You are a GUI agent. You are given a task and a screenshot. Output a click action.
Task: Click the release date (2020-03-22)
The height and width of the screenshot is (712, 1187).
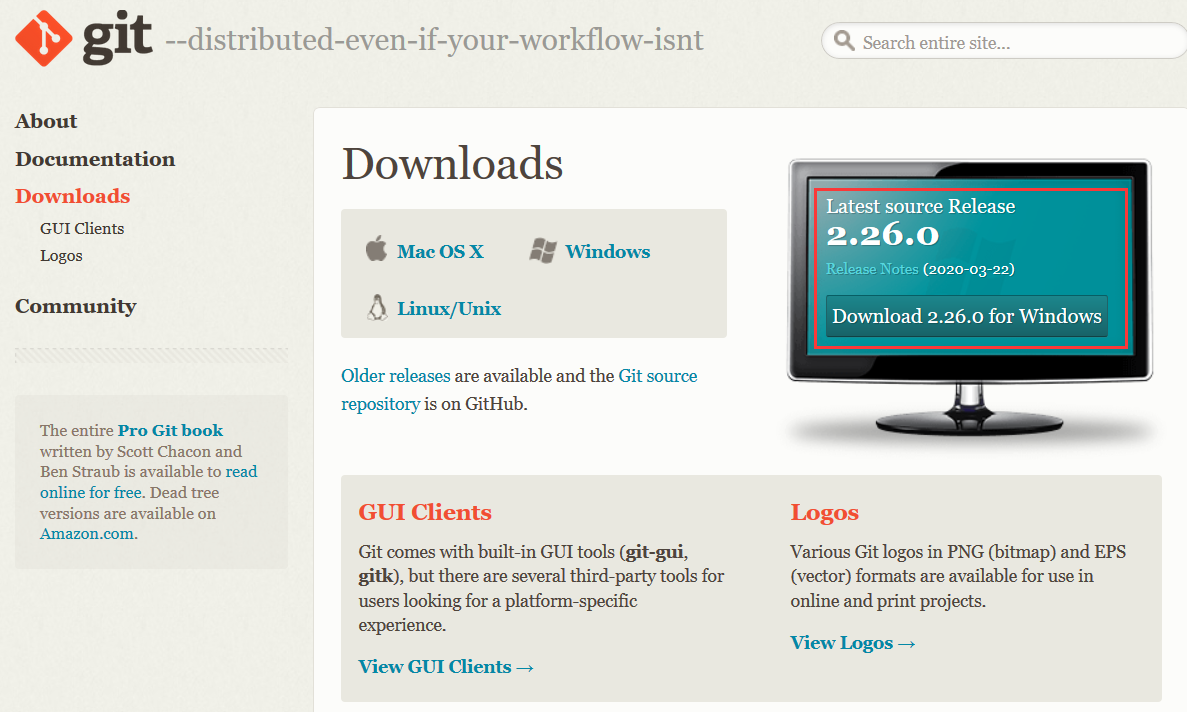(x=968, y=269)
